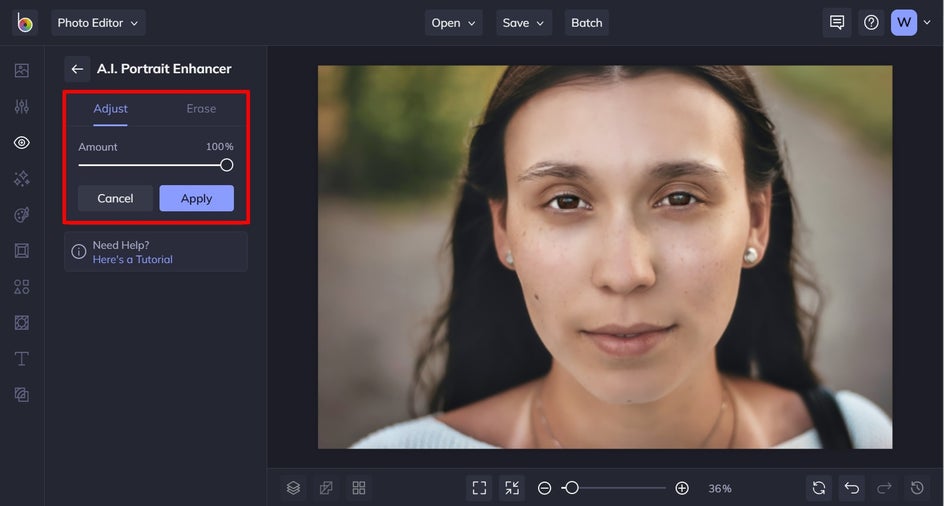Expand the account chevron next to avatar

[x=927, y=23]
